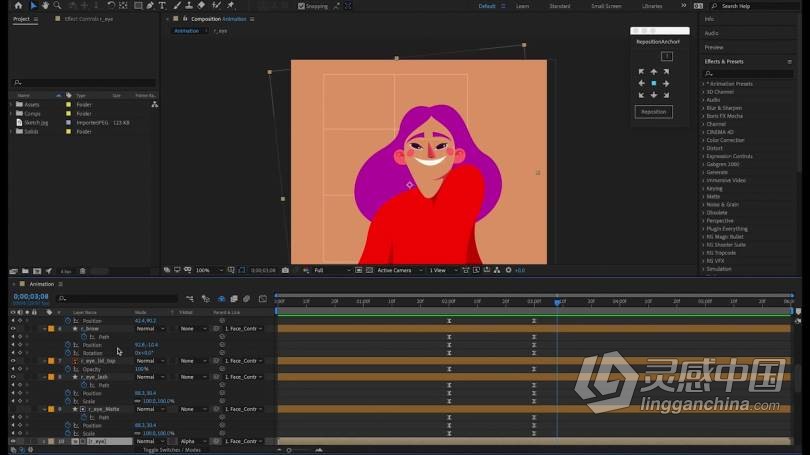Image resolution: width=810 pixels, height=455 pixels.
Task: Open the 1 View layout dropdown
Action: pos(443,270)
